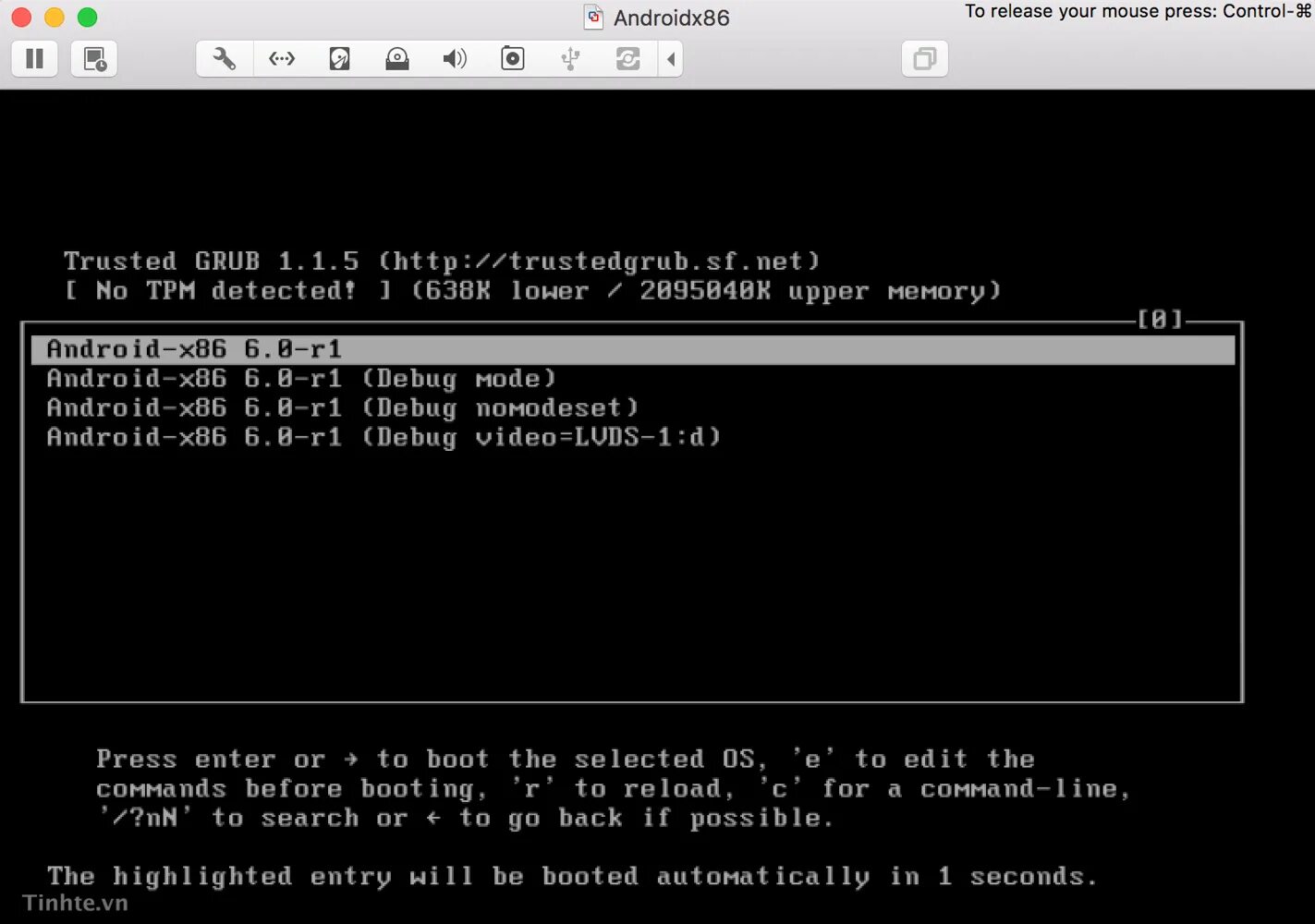This screenshot has height=924, width=1315.
Task: Click the hard disk device icon
Action: pyautogui.click(x=340, y=59)
